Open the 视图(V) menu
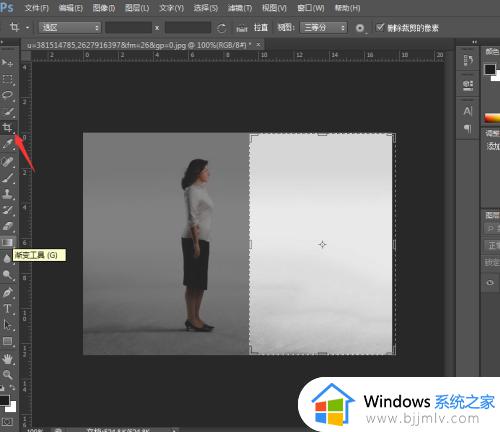This screenshot has width=500, height=432. pos(274,8)
